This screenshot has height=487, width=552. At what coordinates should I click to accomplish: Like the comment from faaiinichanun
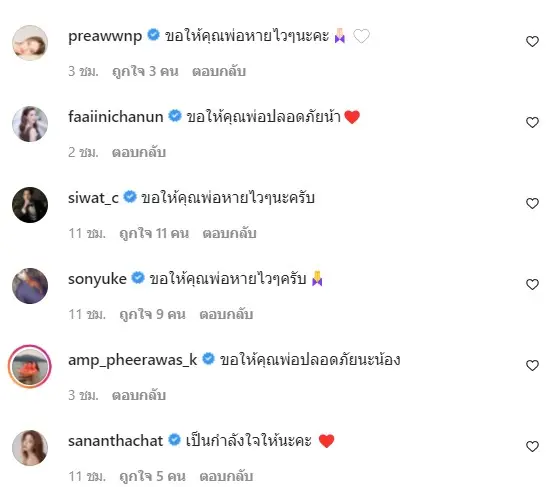click(x=532, y=123)
